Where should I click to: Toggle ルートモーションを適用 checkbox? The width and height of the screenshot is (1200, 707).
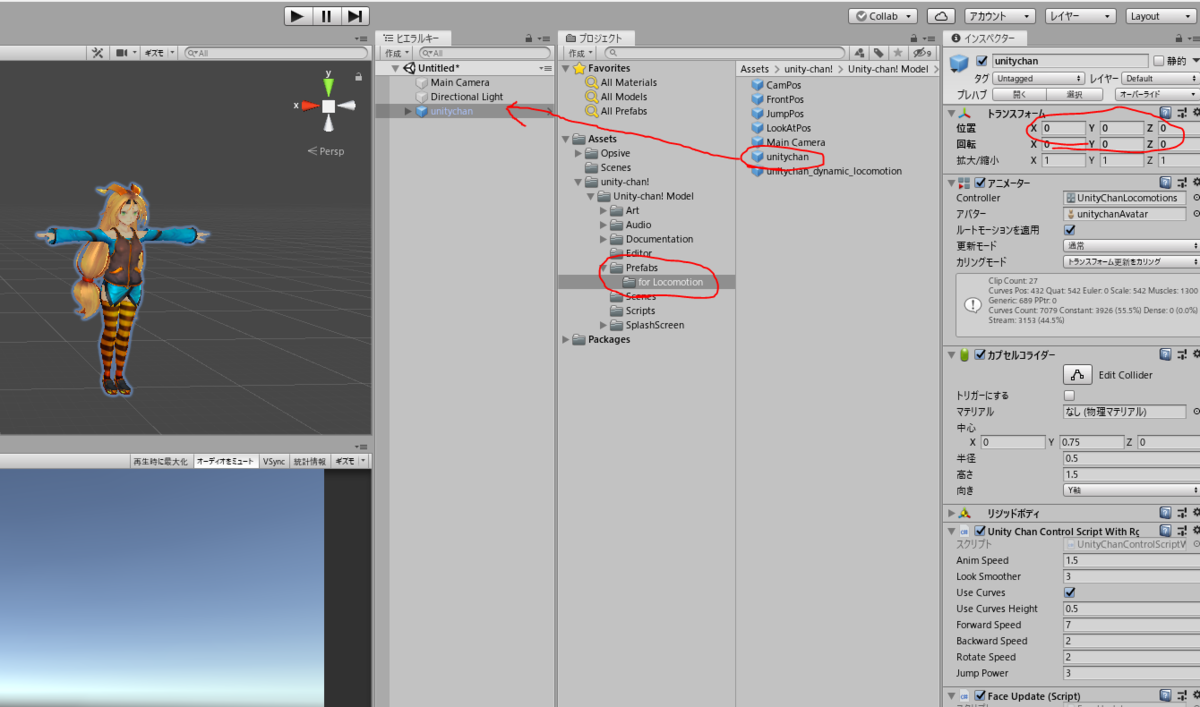click(x=1069, y=230)
